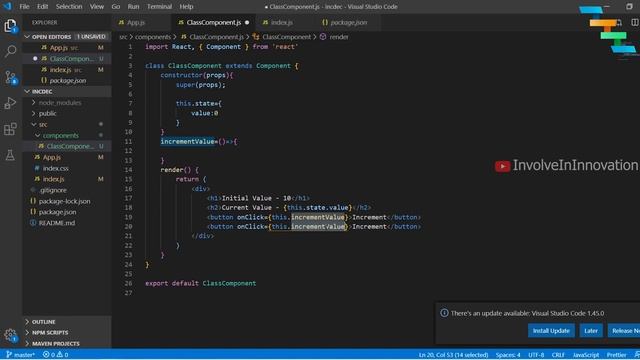Screen dimensions: 640x360
Task: Open the Test flask view
Action: point(10,155)
